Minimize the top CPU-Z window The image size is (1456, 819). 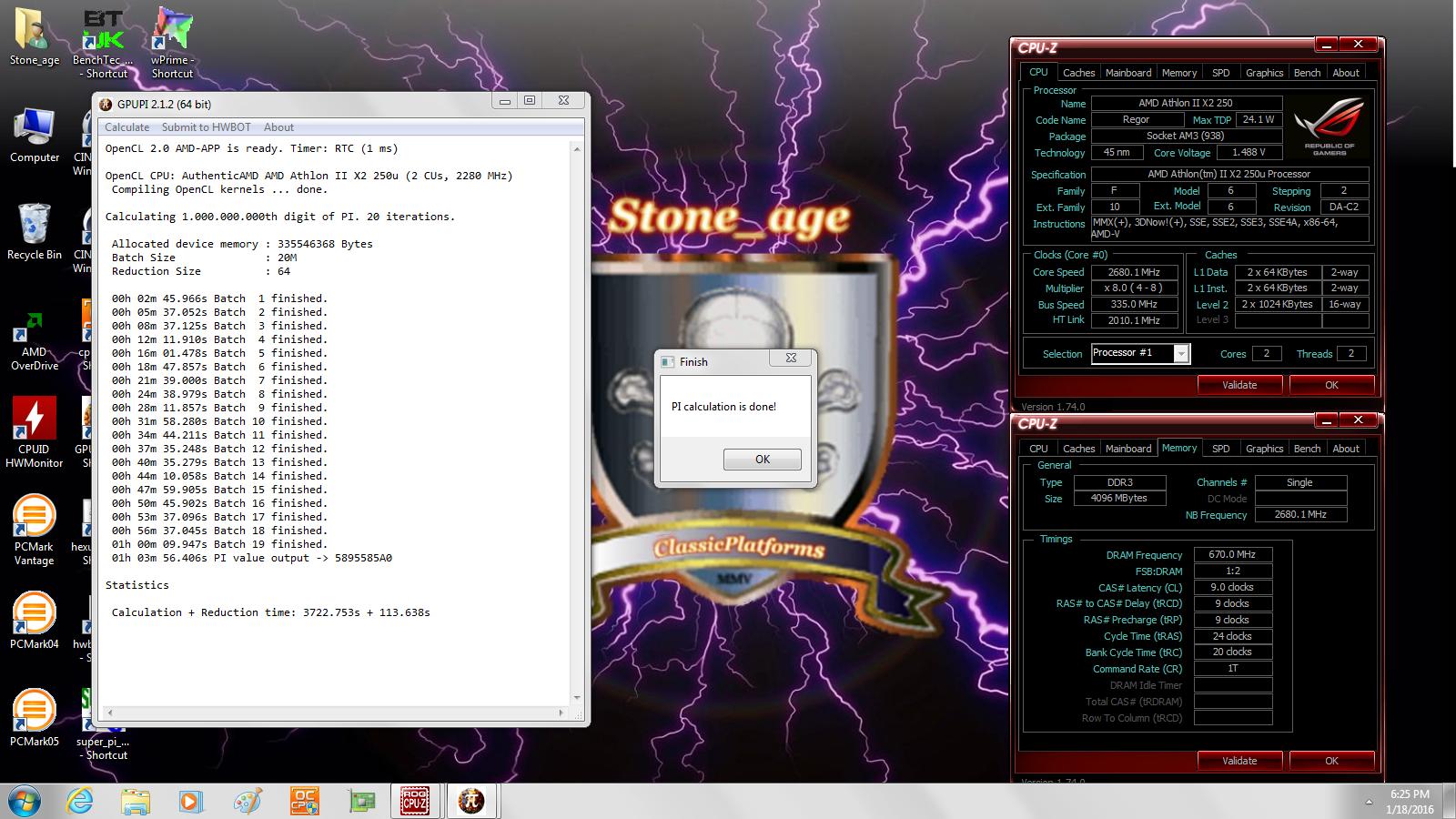point(1326,45)
